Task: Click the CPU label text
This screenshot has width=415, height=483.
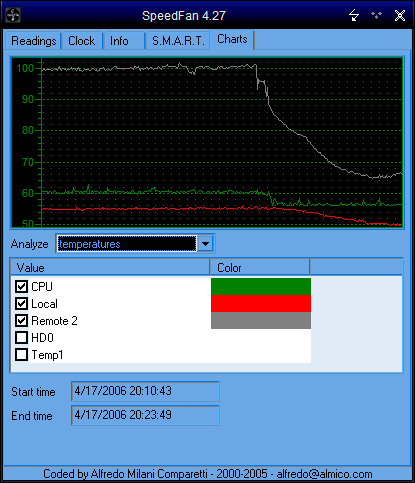Action: (42, 287)
